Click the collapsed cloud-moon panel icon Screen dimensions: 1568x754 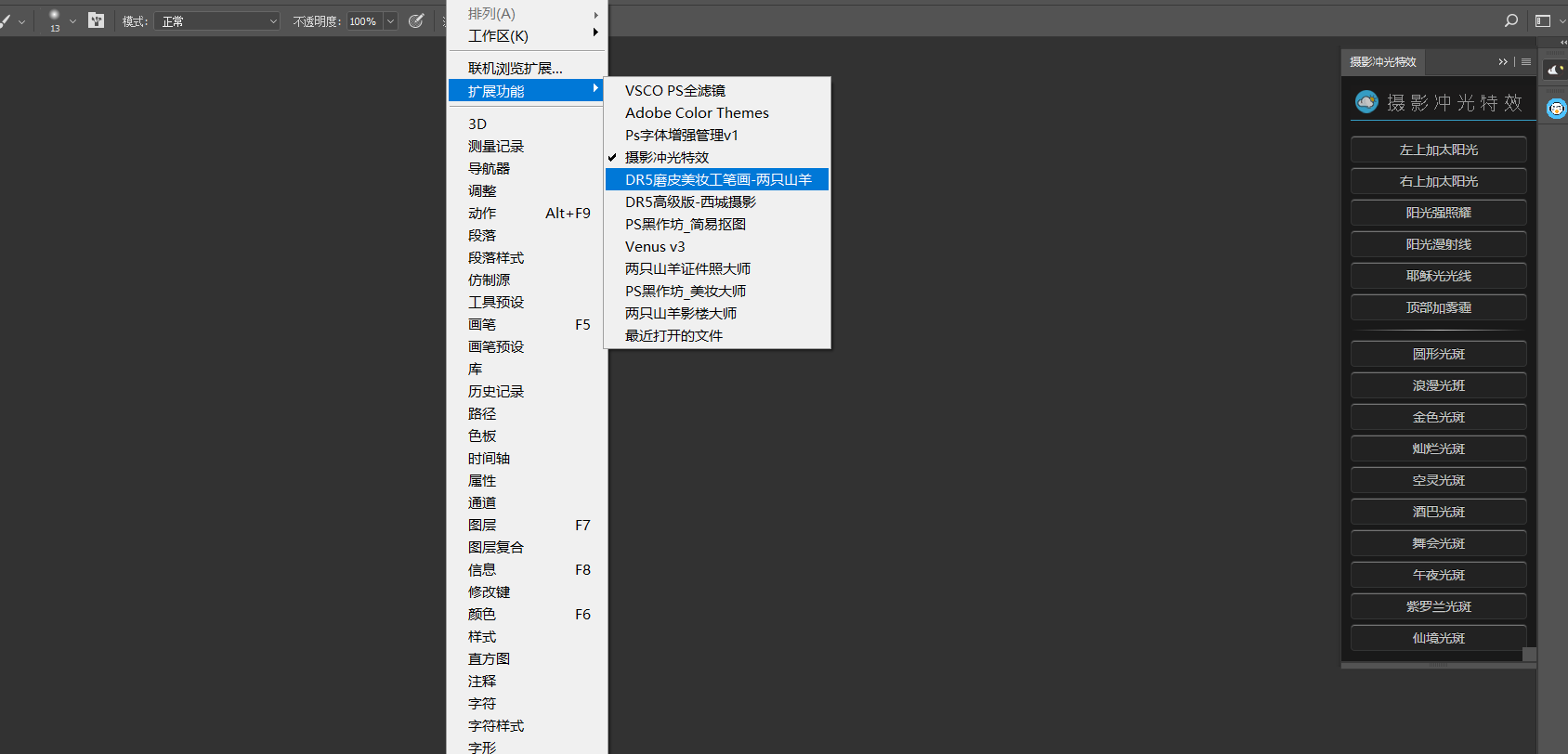[1555, 70]
